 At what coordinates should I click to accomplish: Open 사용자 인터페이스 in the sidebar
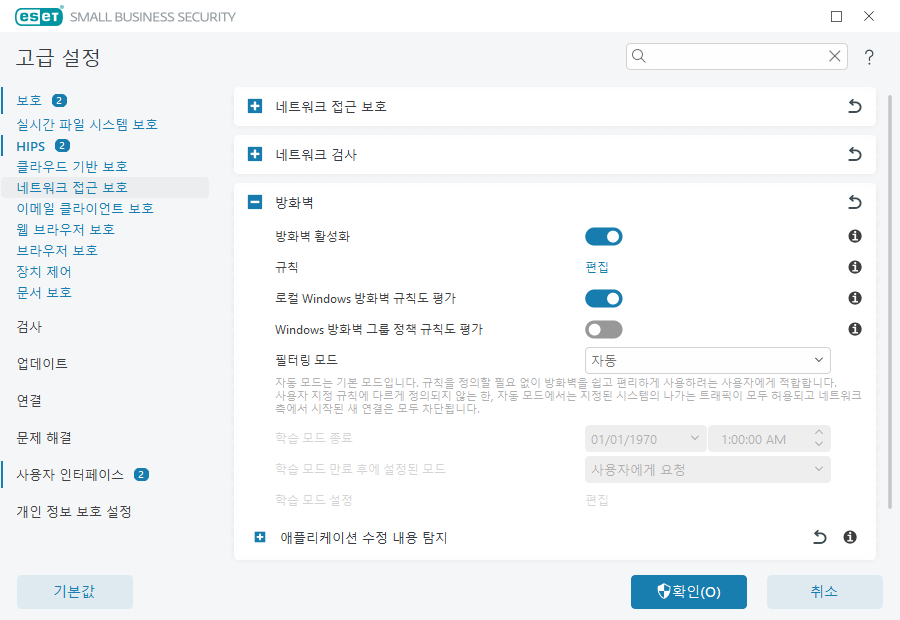click(69, 474)
